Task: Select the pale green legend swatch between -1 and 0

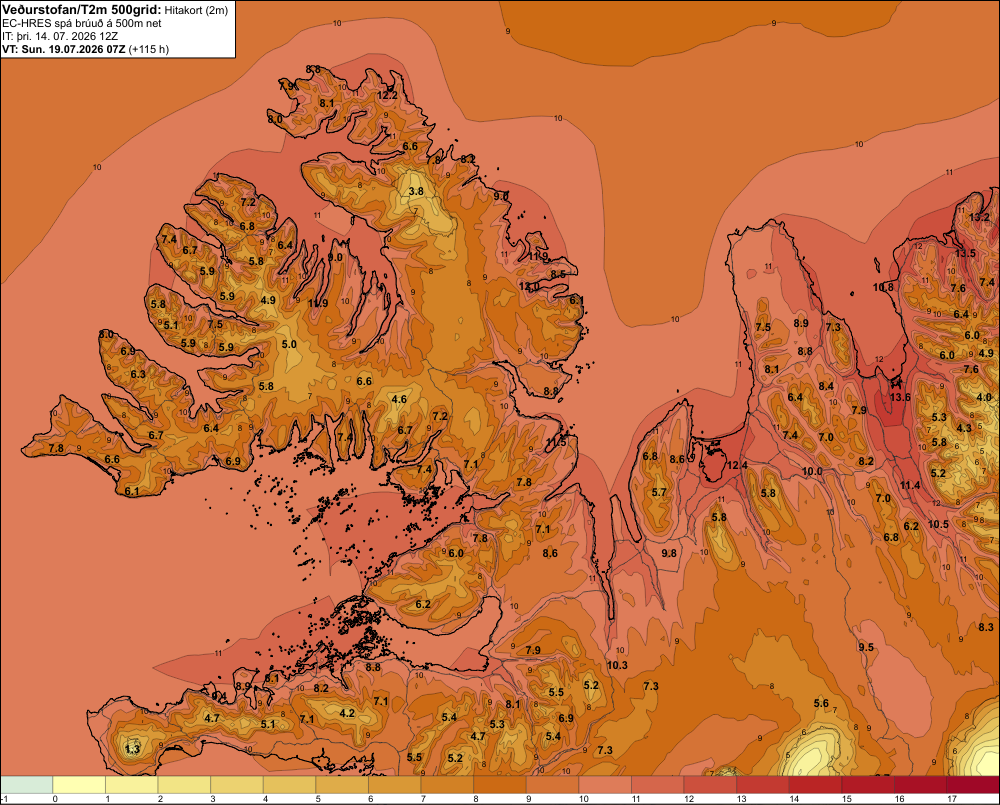Action: [27, 785]
